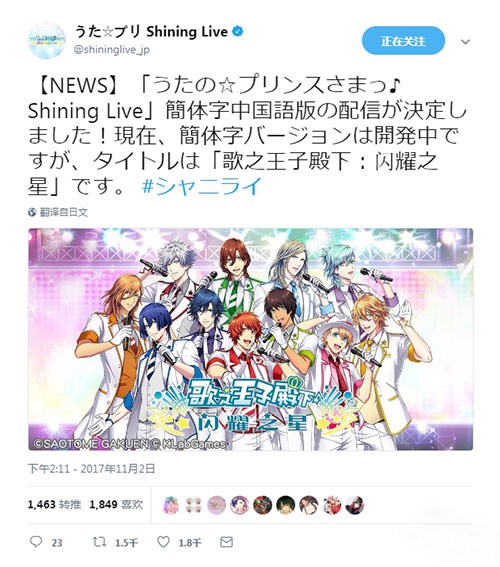Viewport: 500px width, 567px height.
Task: View the 1,463 转推 retweets list
Action: coord(54,504)
